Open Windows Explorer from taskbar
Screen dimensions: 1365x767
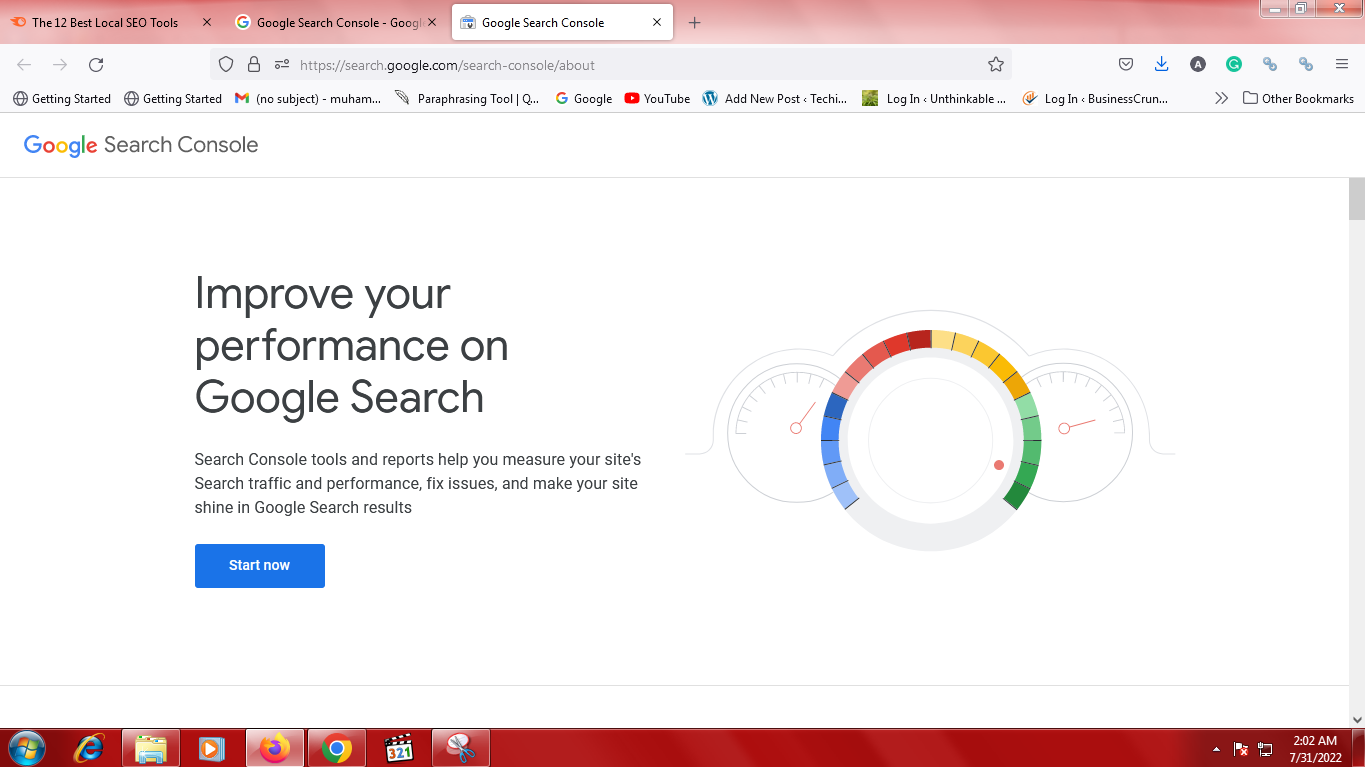tap(151, 748)
